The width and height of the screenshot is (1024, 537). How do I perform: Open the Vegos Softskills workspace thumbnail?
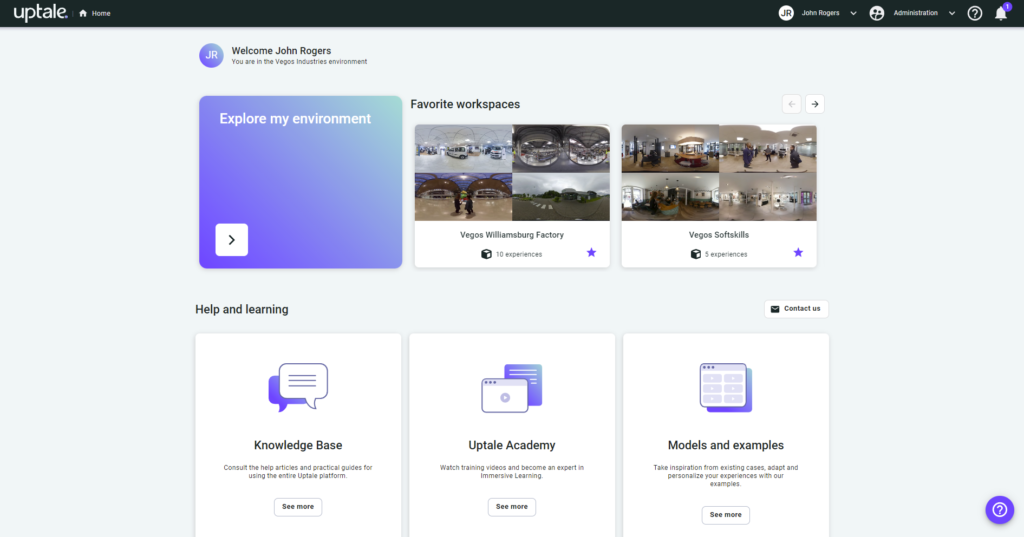pyautogui.click(x=718, y=172)
